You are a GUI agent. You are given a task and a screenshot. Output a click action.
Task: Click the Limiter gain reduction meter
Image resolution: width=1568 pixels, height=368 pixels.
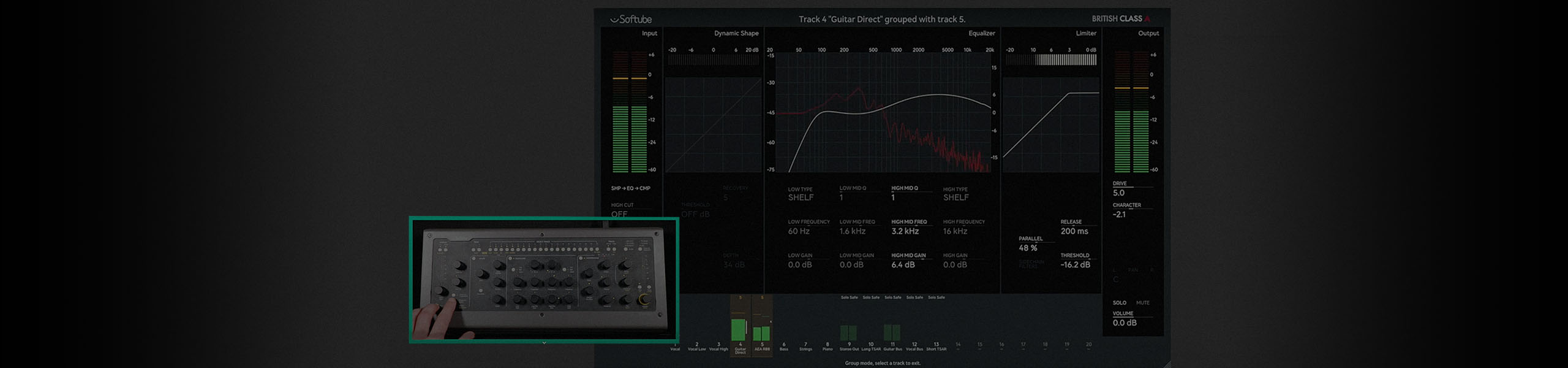(x=1051, y=60)
